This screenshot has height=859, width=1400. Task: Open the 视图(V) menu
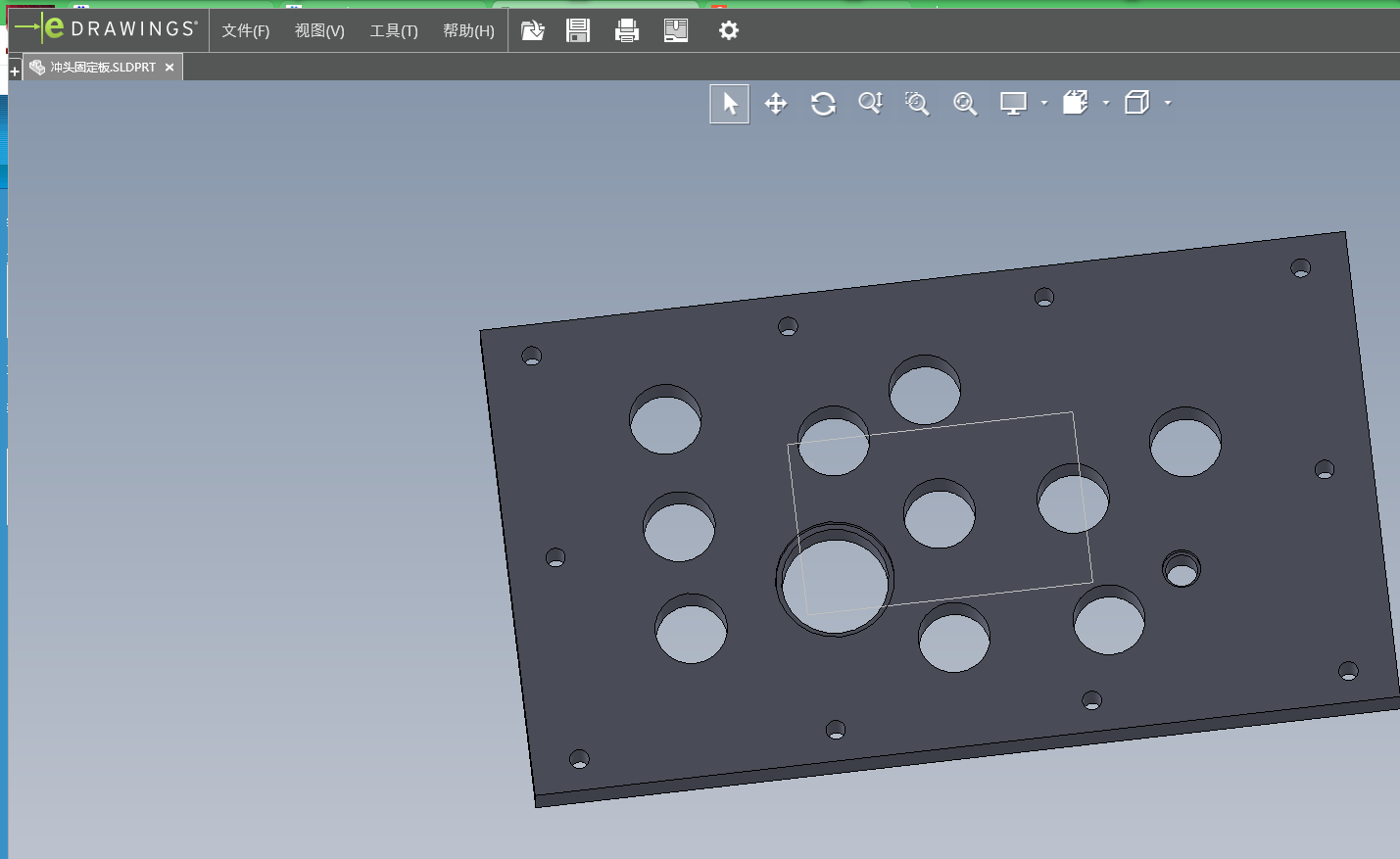(319, 31)
